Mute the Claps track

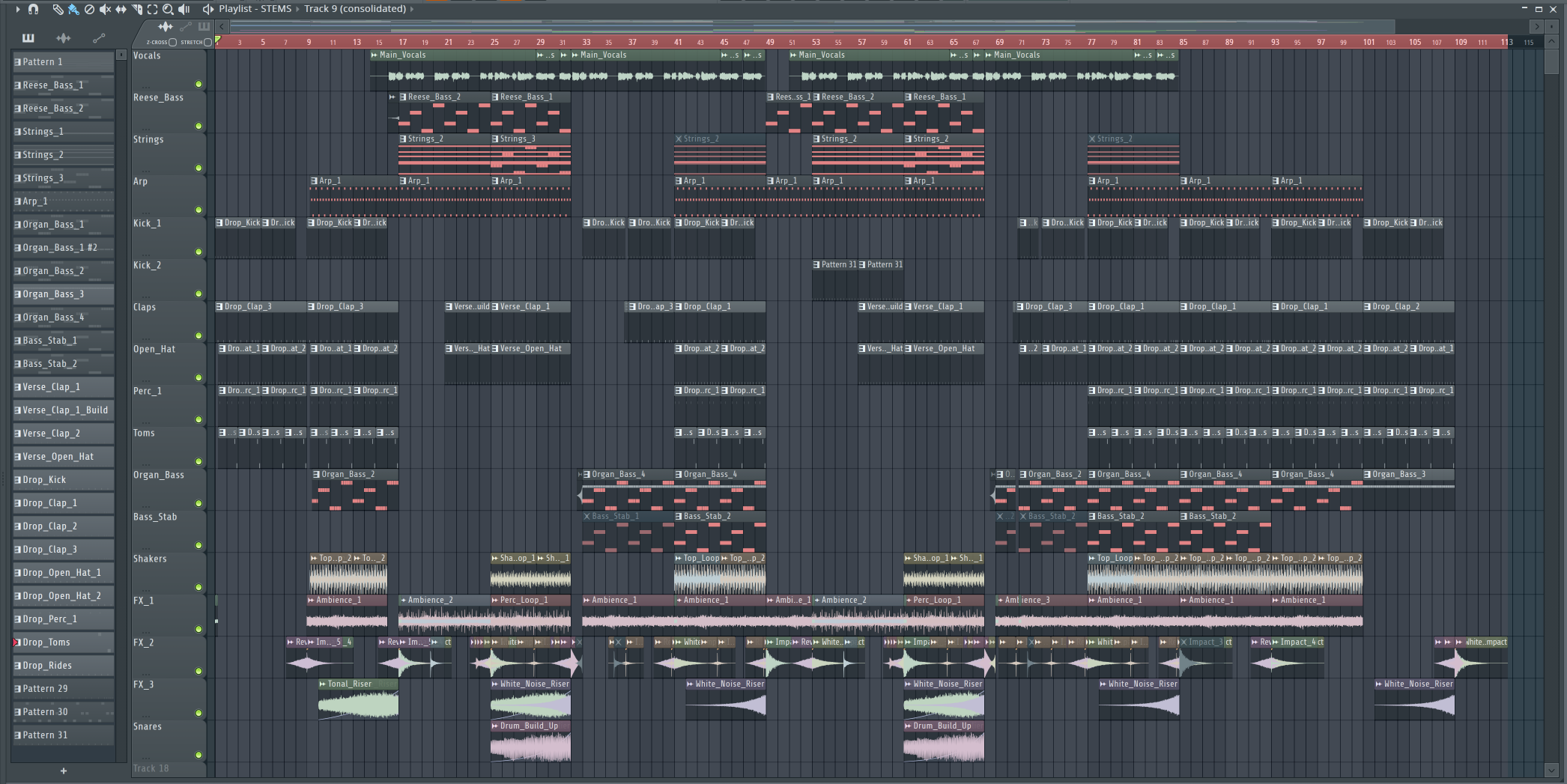[198, 335]
